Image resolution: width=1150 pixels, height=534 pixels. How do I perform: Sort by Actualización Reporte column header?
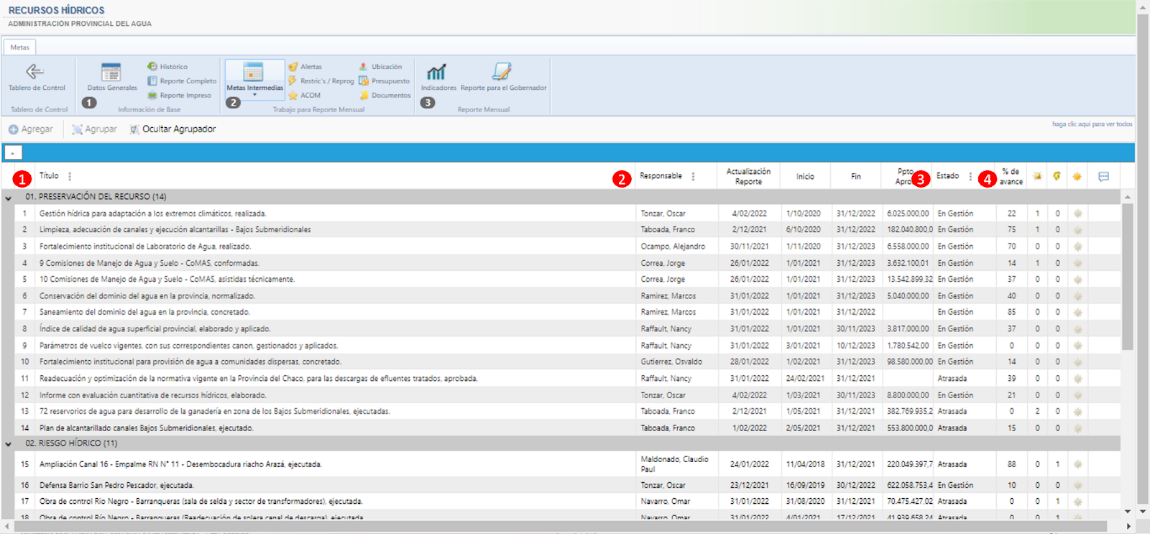point(749,177)
